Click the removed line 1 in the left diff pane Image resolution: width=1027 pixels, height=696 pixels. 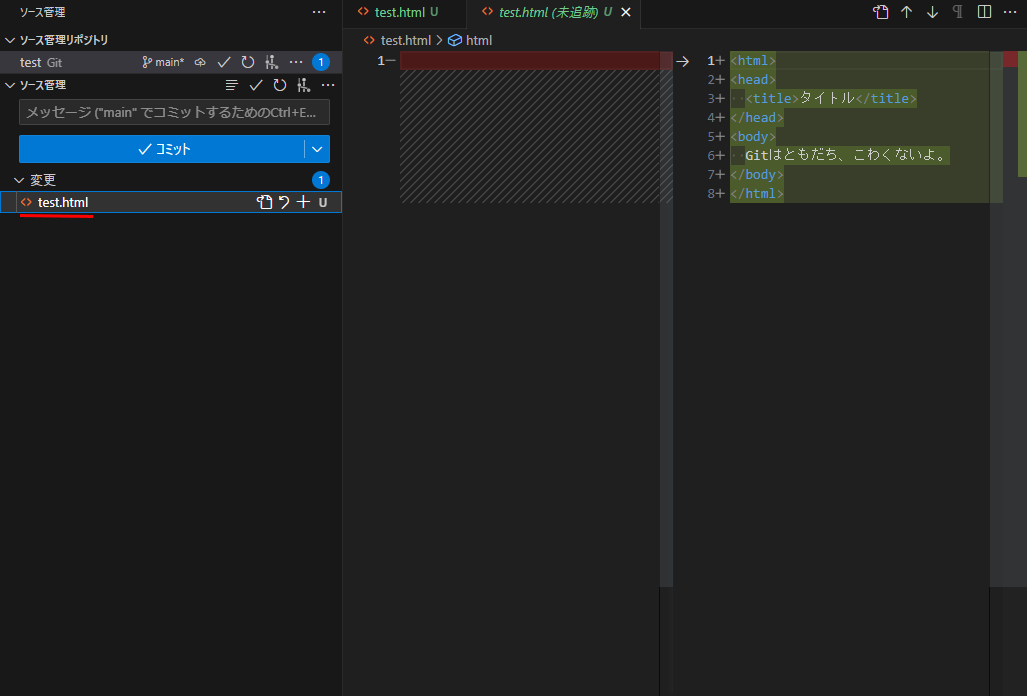(x=530, y=60)
